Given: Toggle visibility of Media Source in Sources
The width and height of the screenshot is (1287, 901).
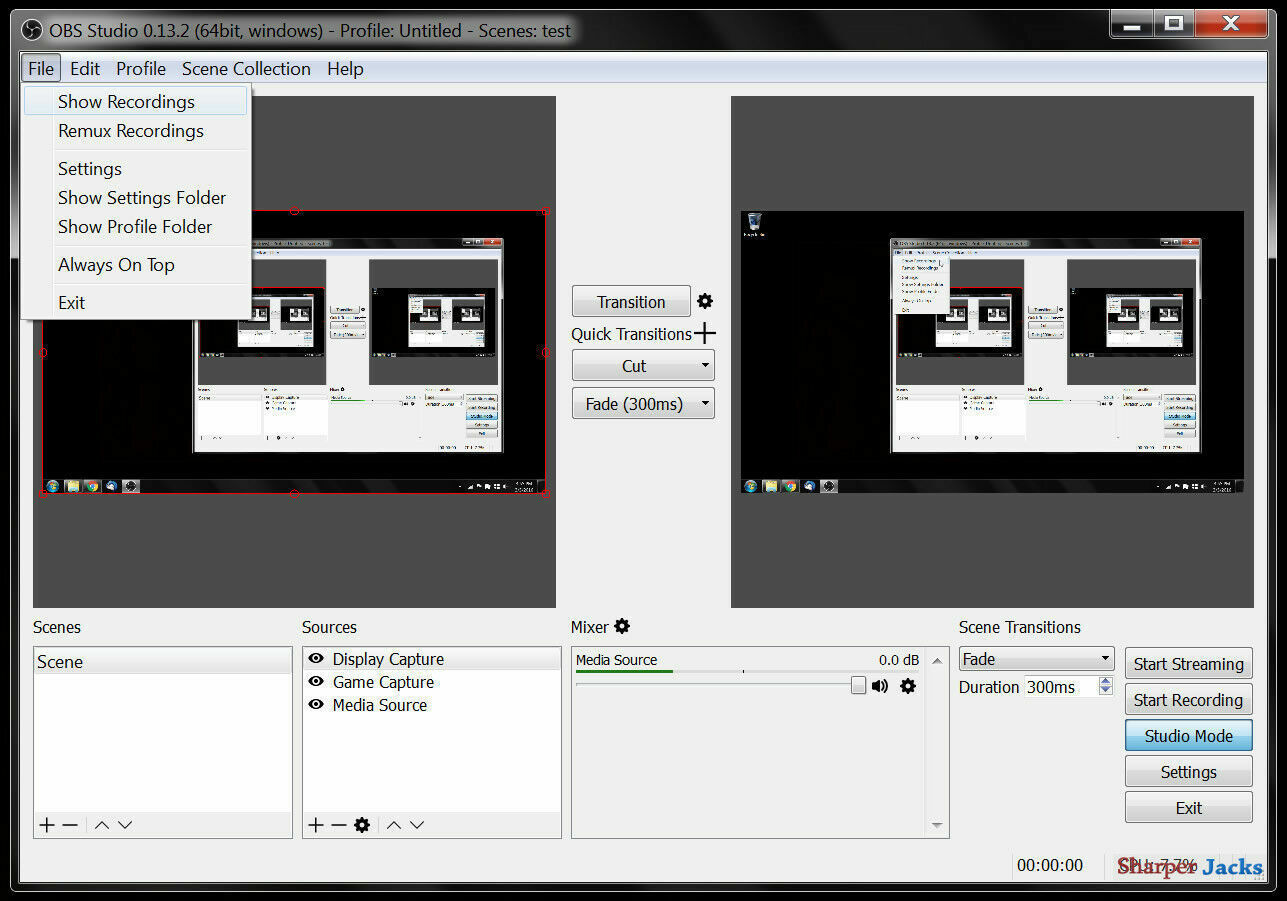Looking at the screenshot, I should [316, 705].
